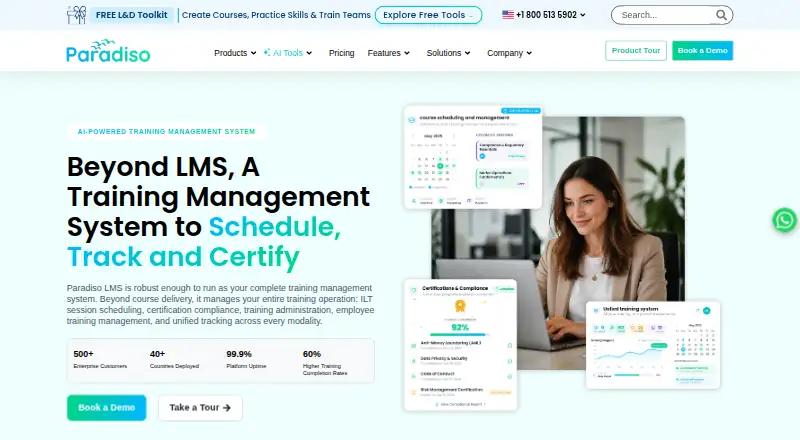Click the "500+" Enterprise Customers stat
800x440 pixels.
pos(100,359)
